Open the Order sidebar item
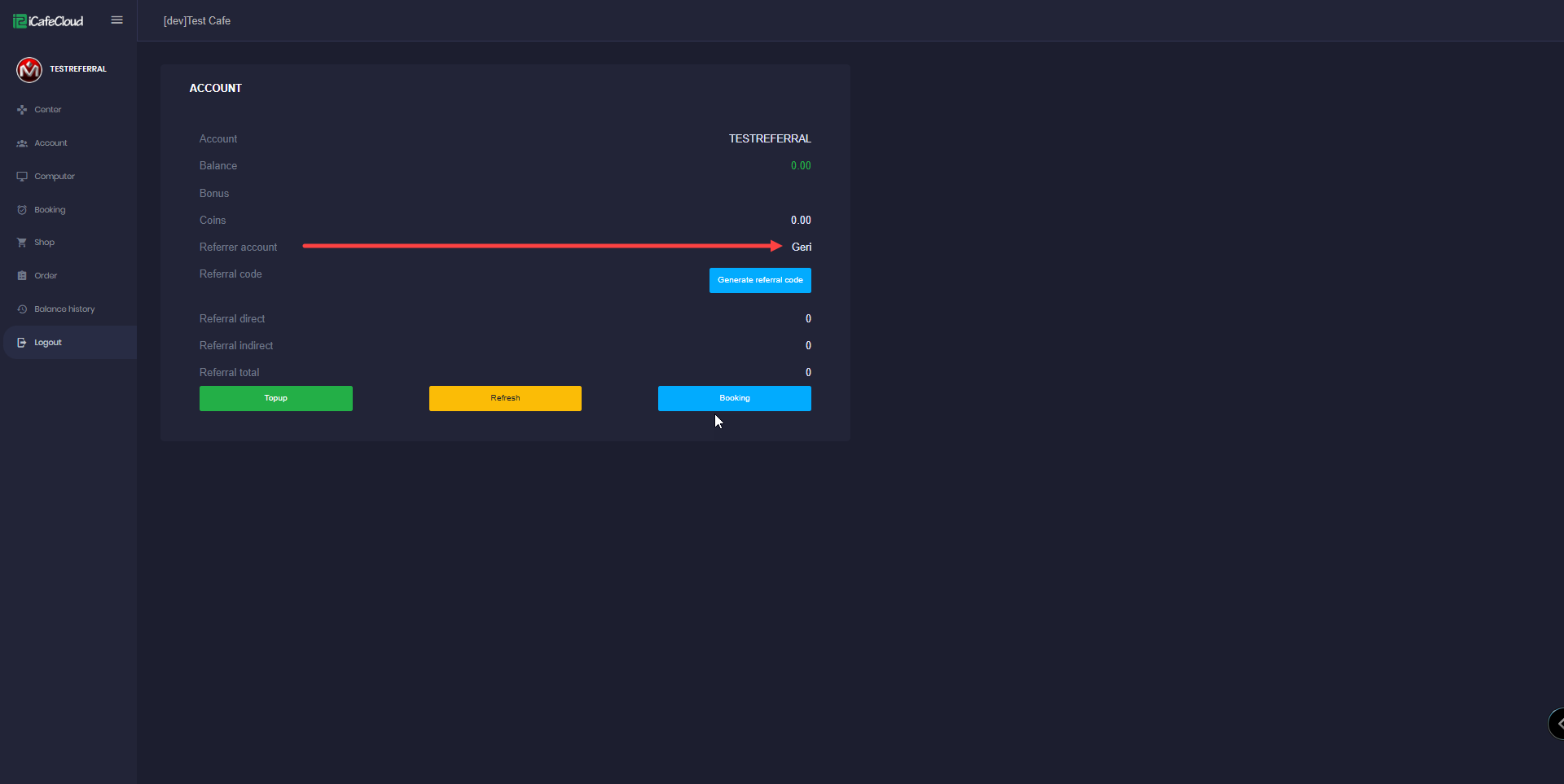Screen dimensions: 1564x784 point(70,276)
